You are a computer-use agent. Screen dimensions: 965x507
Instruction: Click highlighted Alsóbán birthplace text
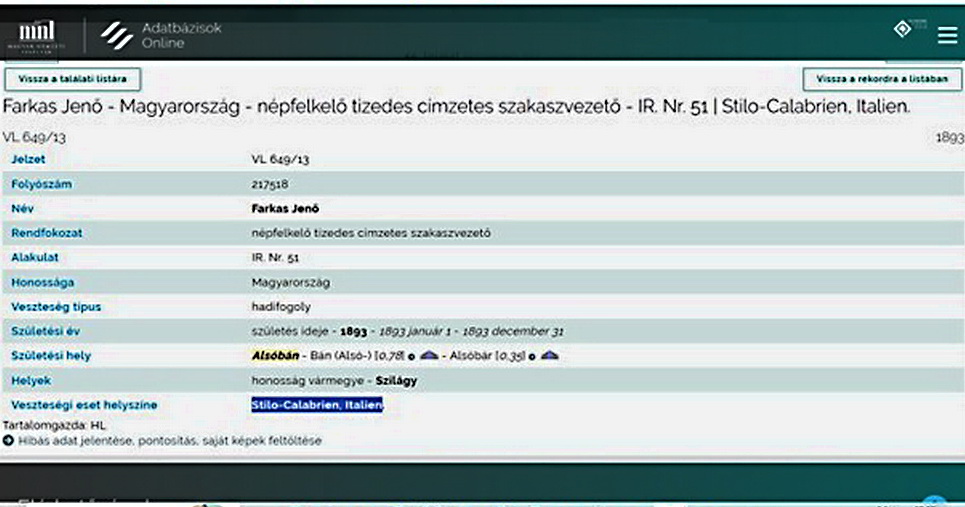[x=272, y=355]
